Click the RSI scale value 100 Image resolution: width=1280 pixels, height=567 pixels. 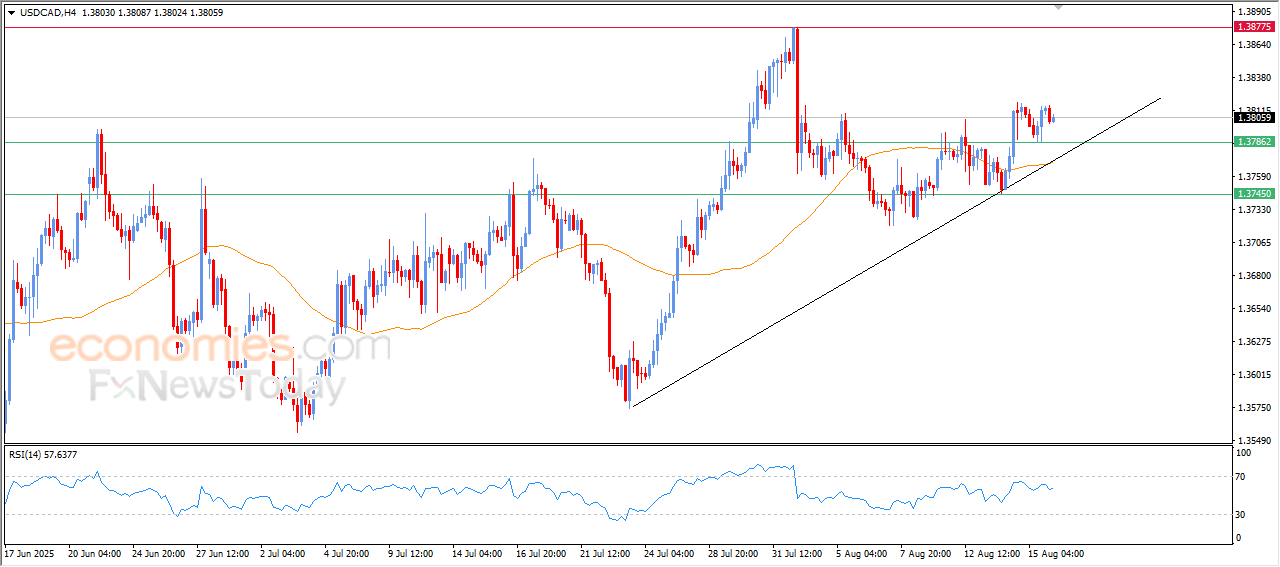pos(1244,453)
